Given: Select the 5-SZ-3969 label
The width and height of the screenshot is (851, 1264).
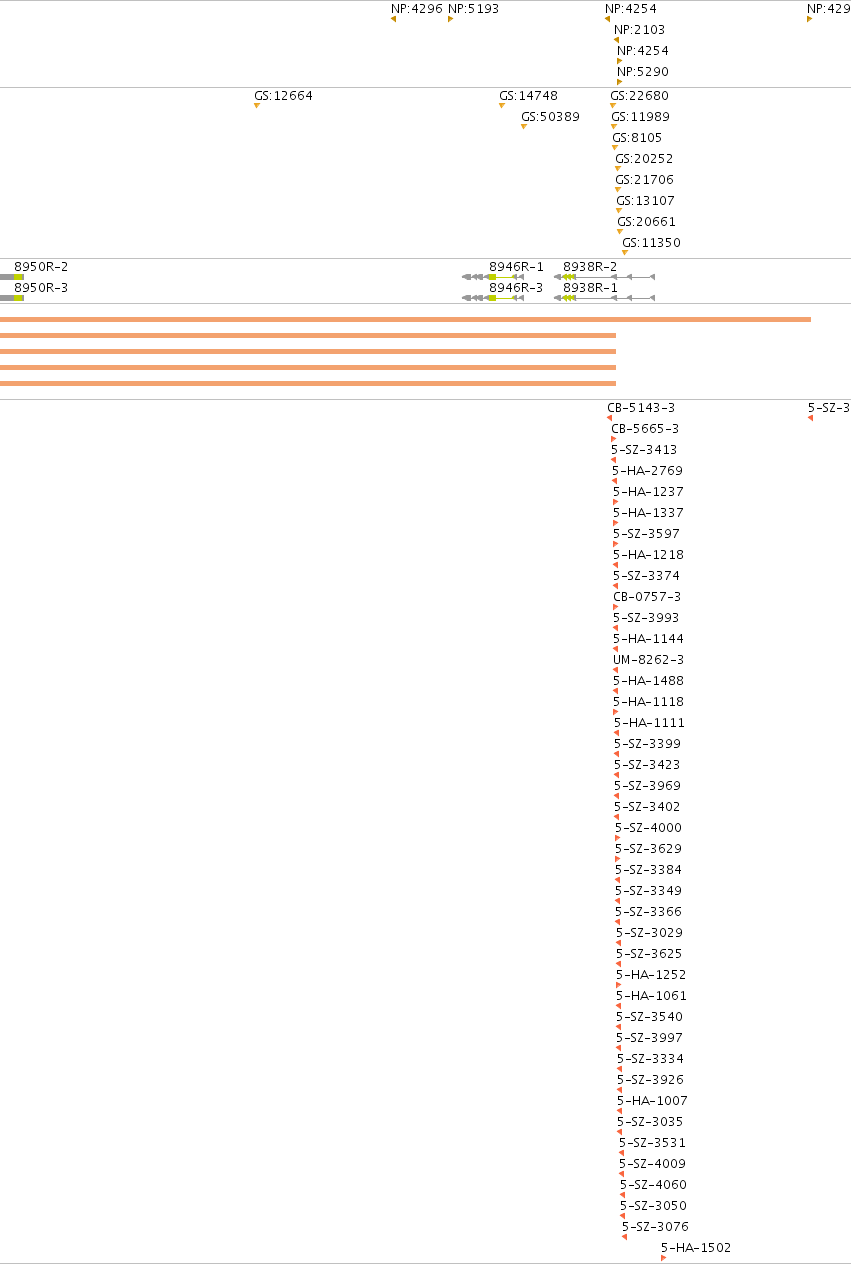Looking at the screenshot, I should pos(647,786).
